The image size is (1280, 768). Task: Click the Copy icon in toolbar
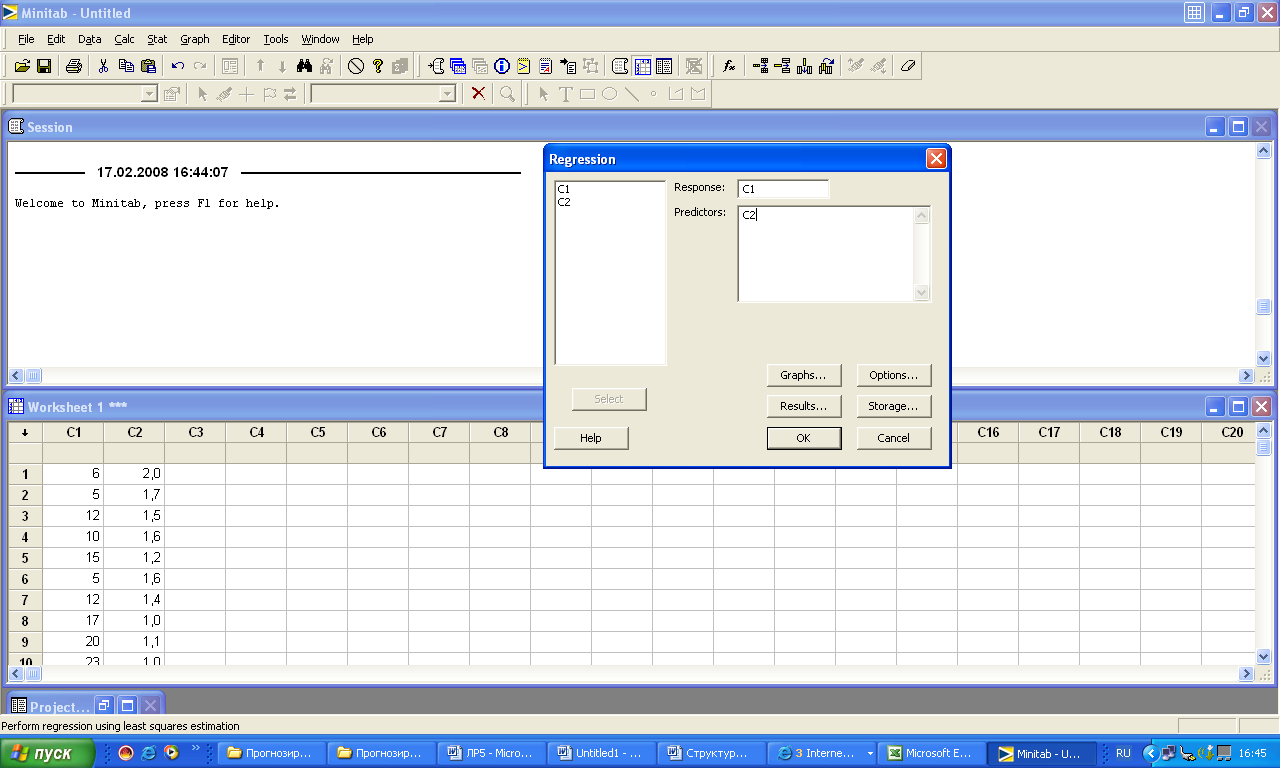(x=126, y=66)
